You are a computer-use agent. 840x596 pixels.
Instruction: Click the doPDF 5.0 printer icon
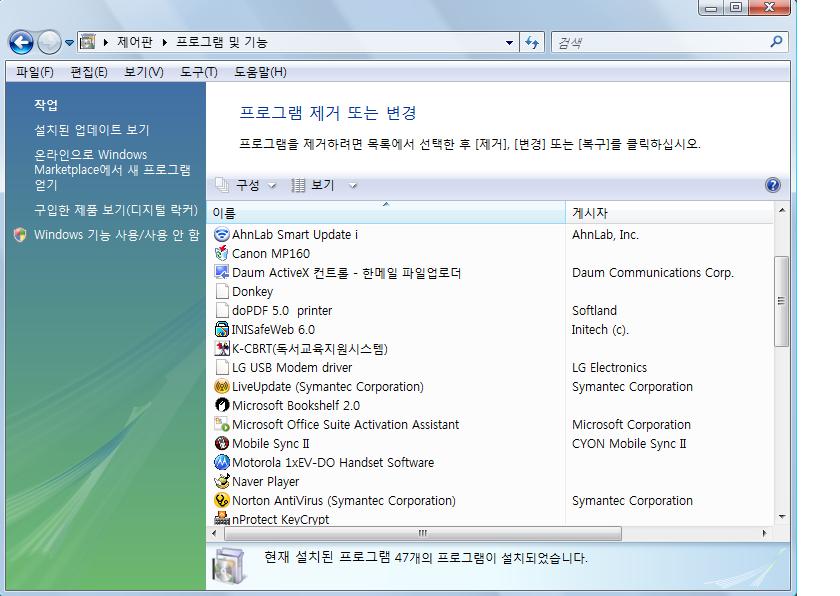221,311
